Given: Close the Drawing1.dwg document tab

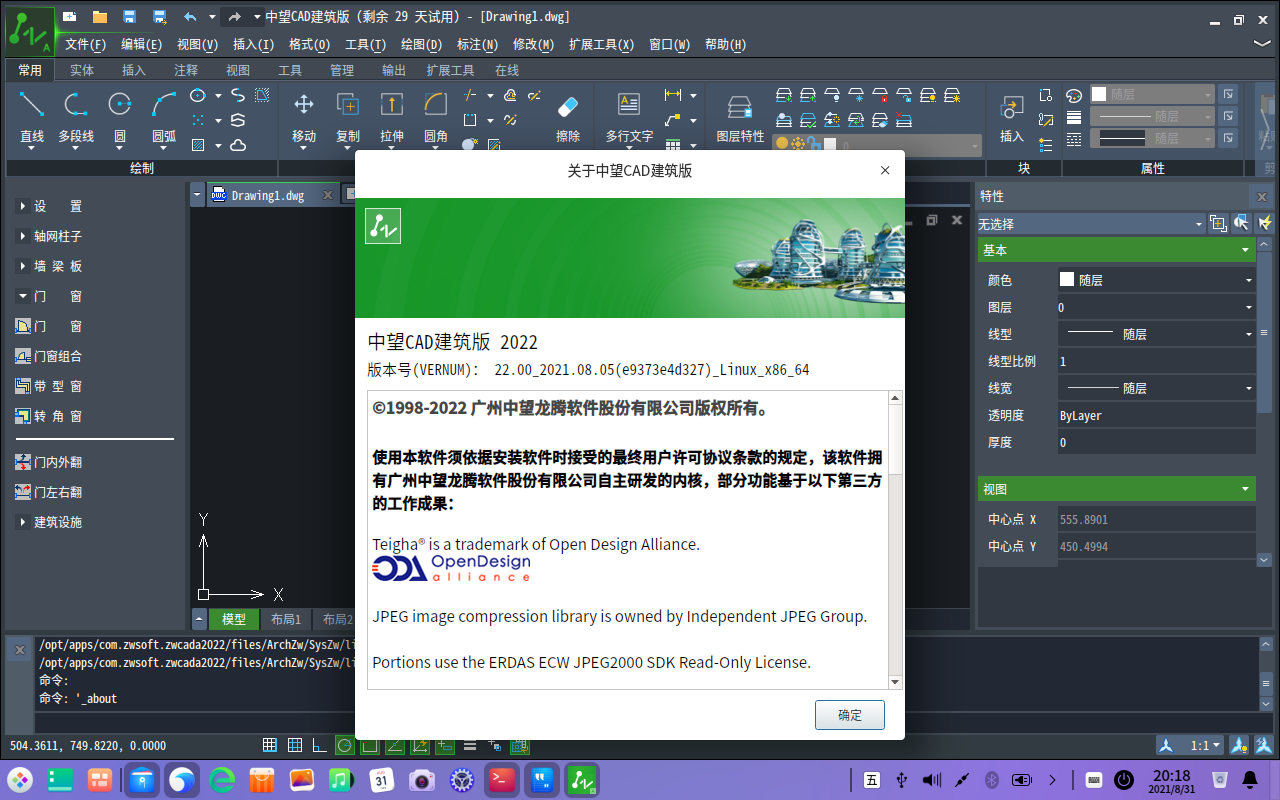Looking at the screenshot, I should [x=327, y=196].
